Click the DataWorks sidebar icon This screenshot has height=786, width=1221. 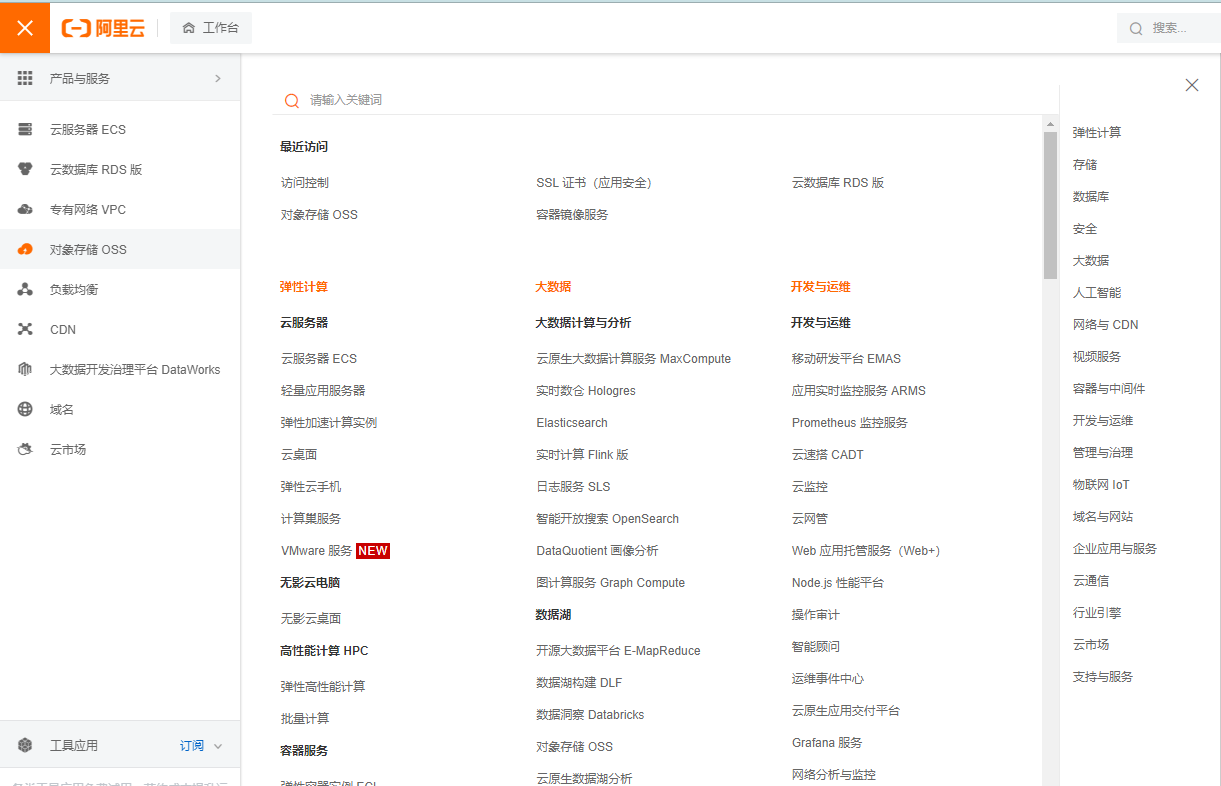tap(25, 369)
